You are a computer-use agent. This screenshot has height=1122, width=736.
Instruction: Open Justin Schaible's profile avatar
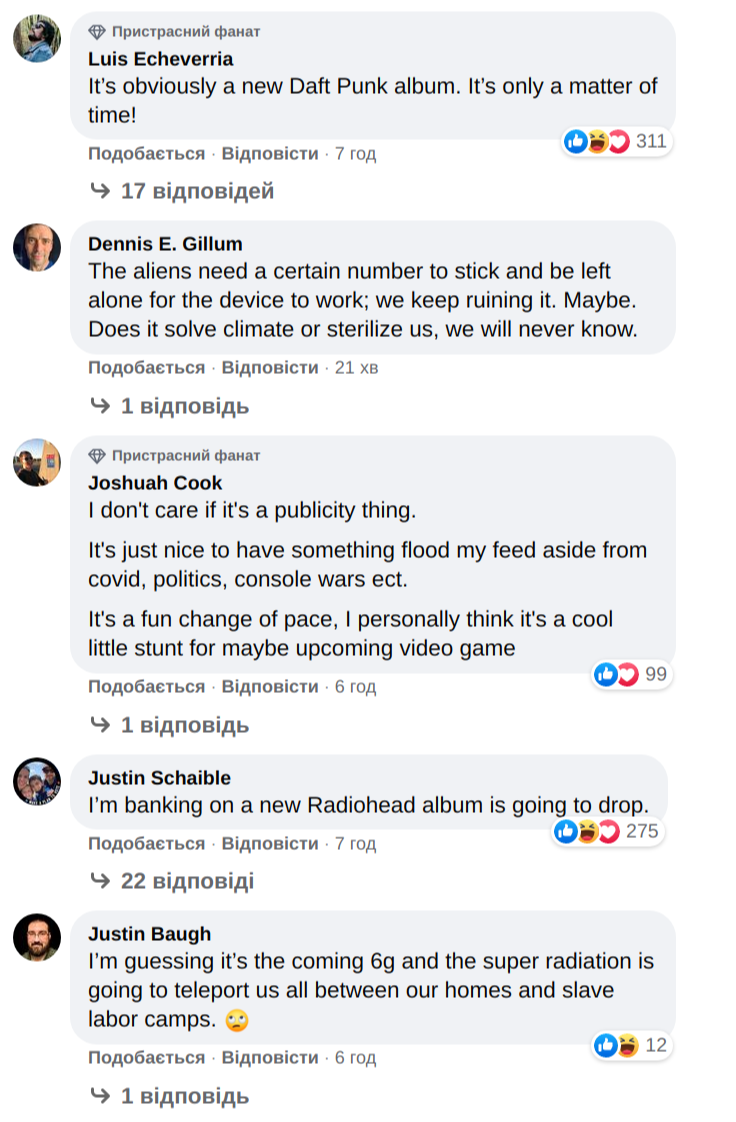37,781
